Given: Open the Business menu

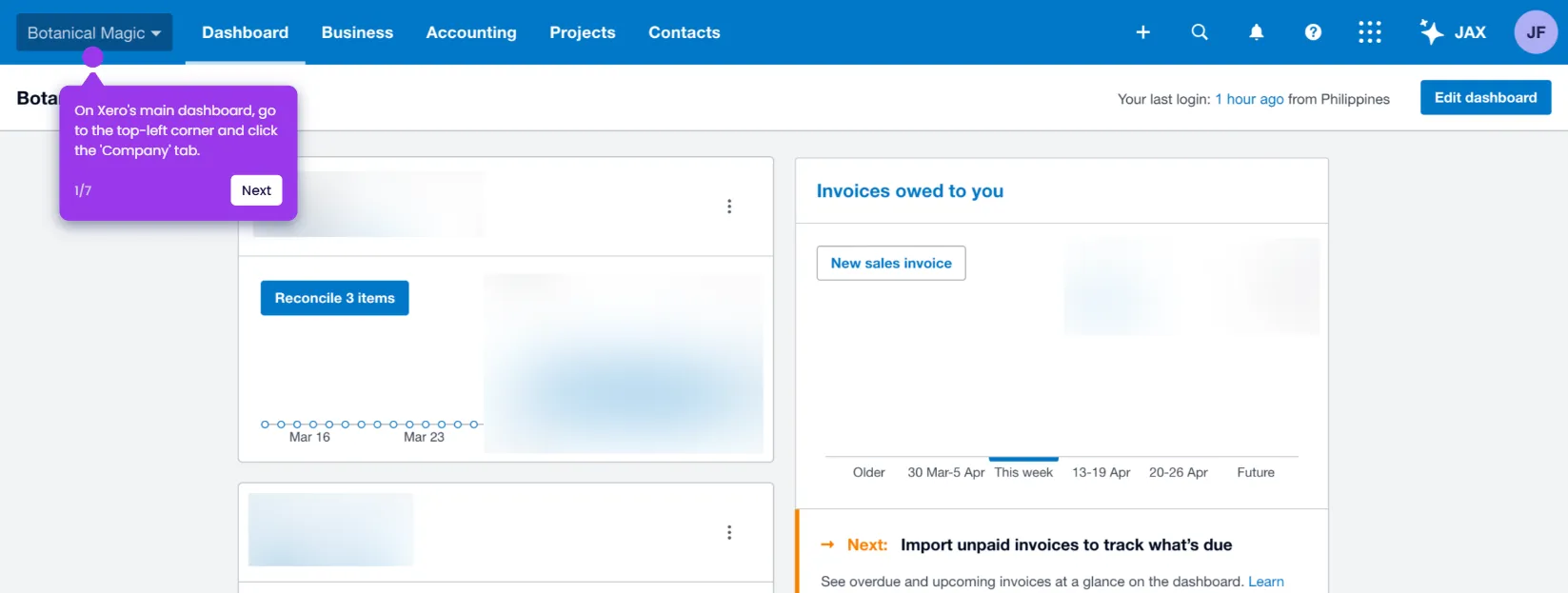Looking at the screenshot, I should (357, 32).
